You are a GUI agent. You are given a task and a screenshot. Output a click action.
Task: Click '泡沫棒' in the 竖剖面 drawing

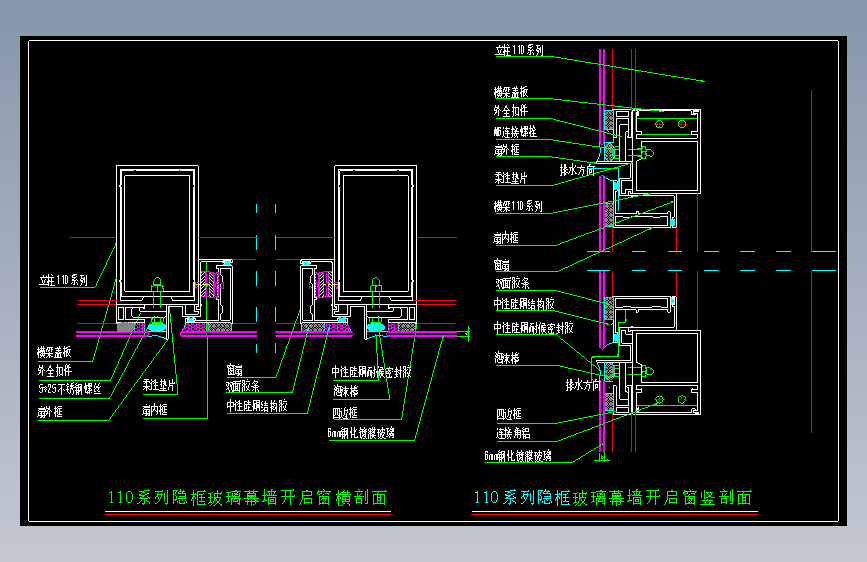pos(507,358)
